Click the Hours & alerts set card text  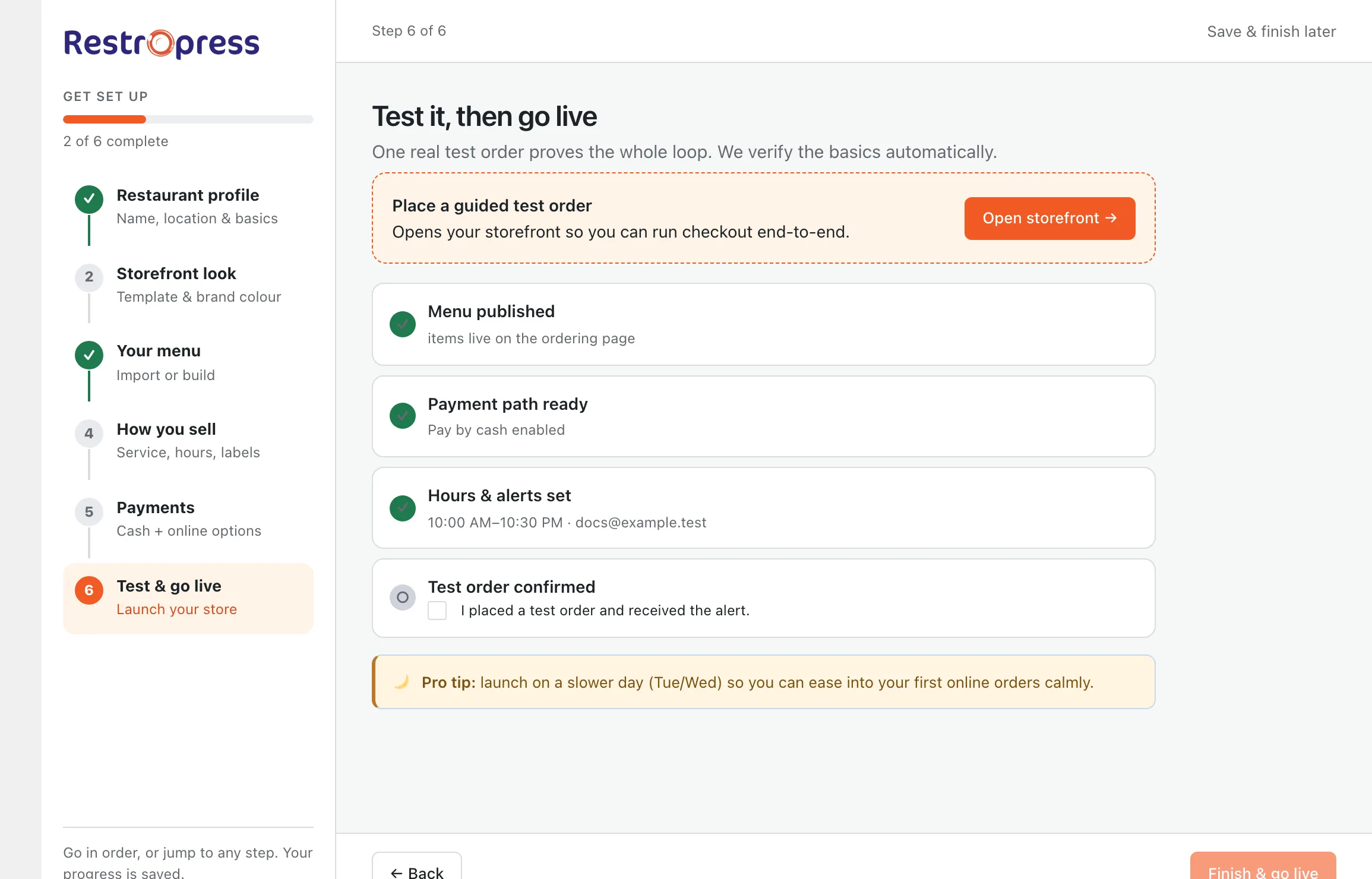[567, 509]
